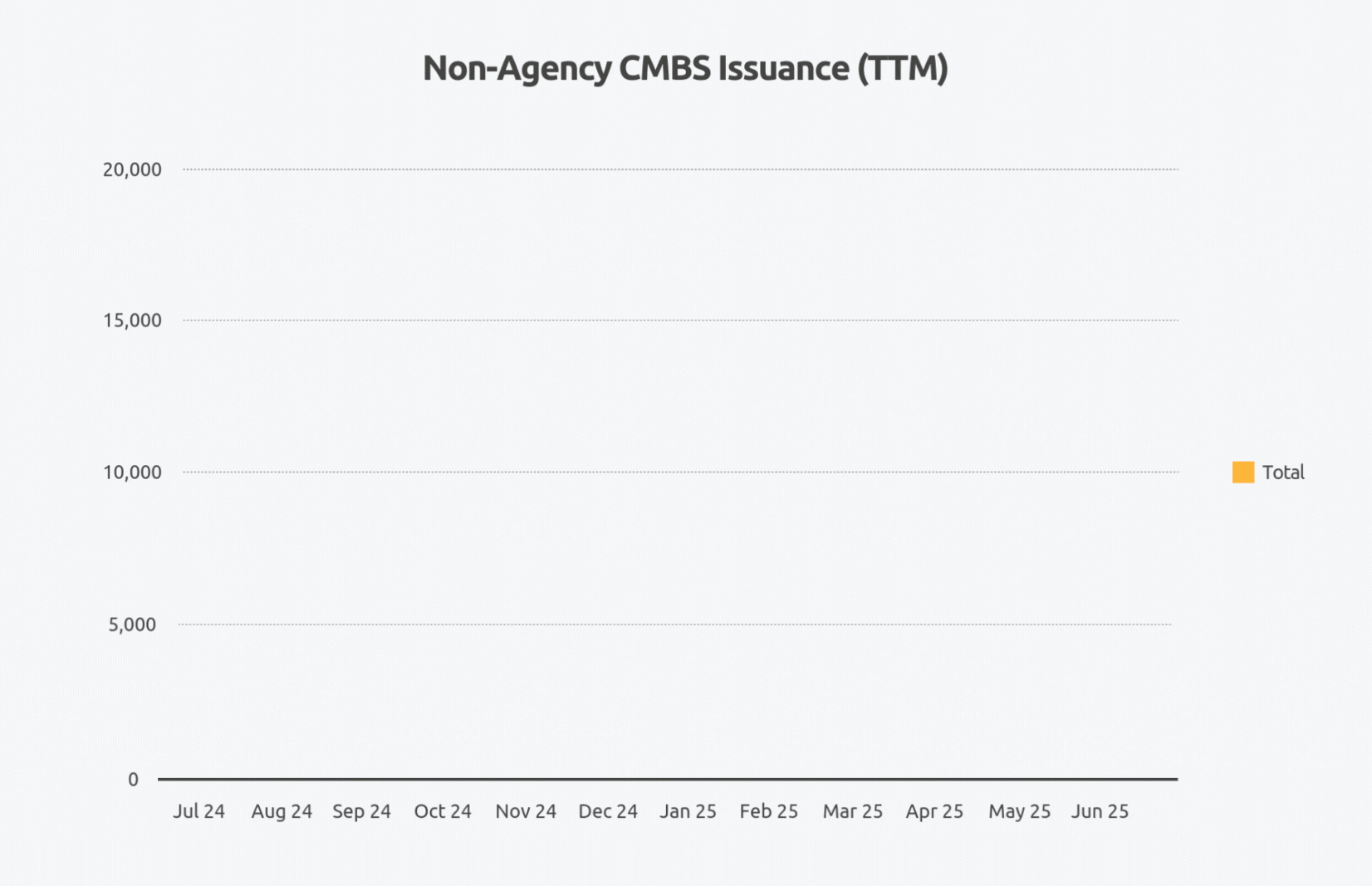Click the Mar 25 month label
Viewport: 1372px width, 886px height.
tap(852, 811)
